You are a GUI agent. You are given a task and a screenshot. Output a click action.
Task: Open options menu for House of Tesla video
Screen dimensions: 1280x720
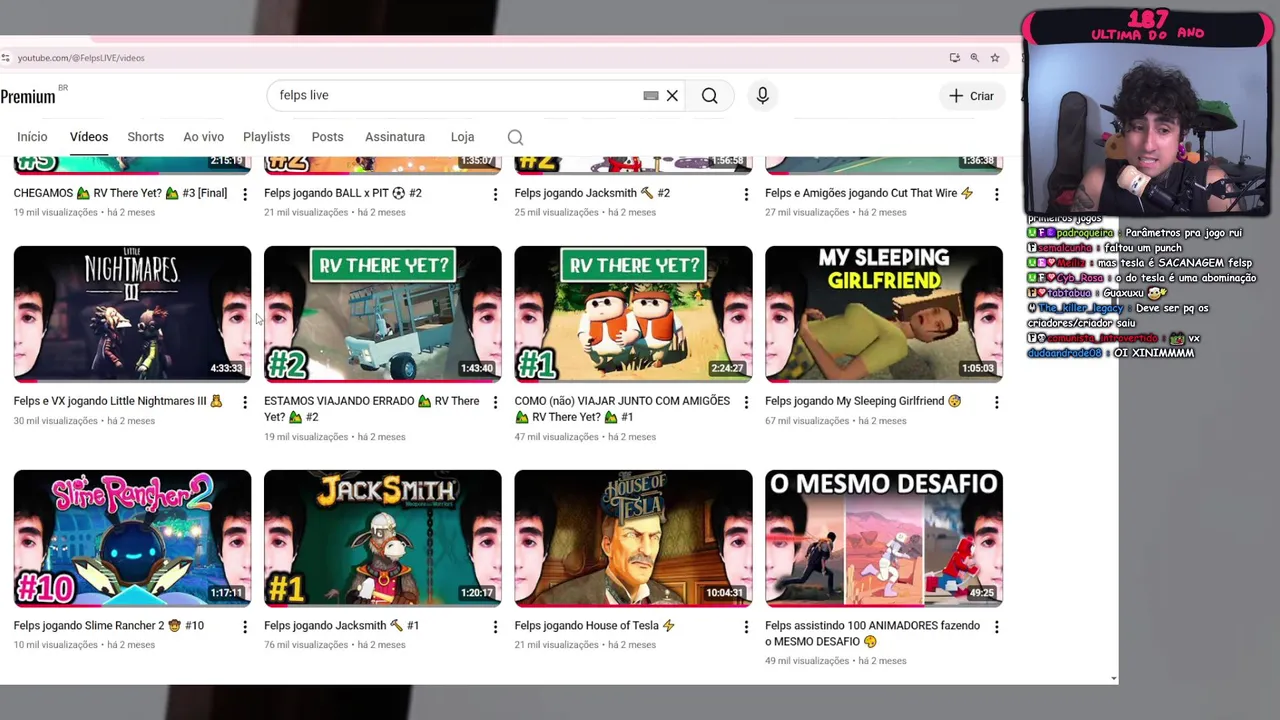click(746, 627)
